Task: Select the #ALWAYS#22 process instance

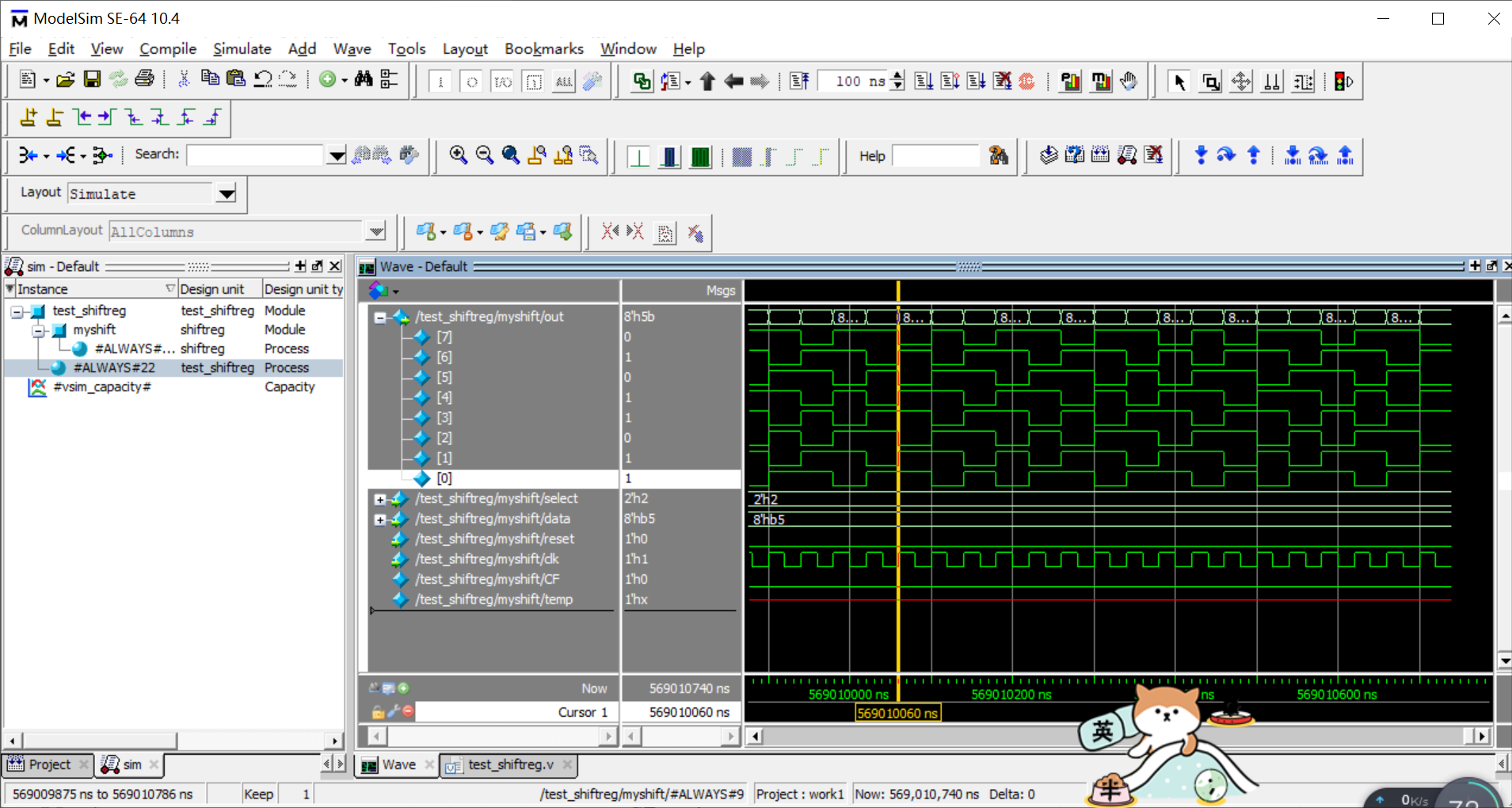Action: click(x=114, y=368)
